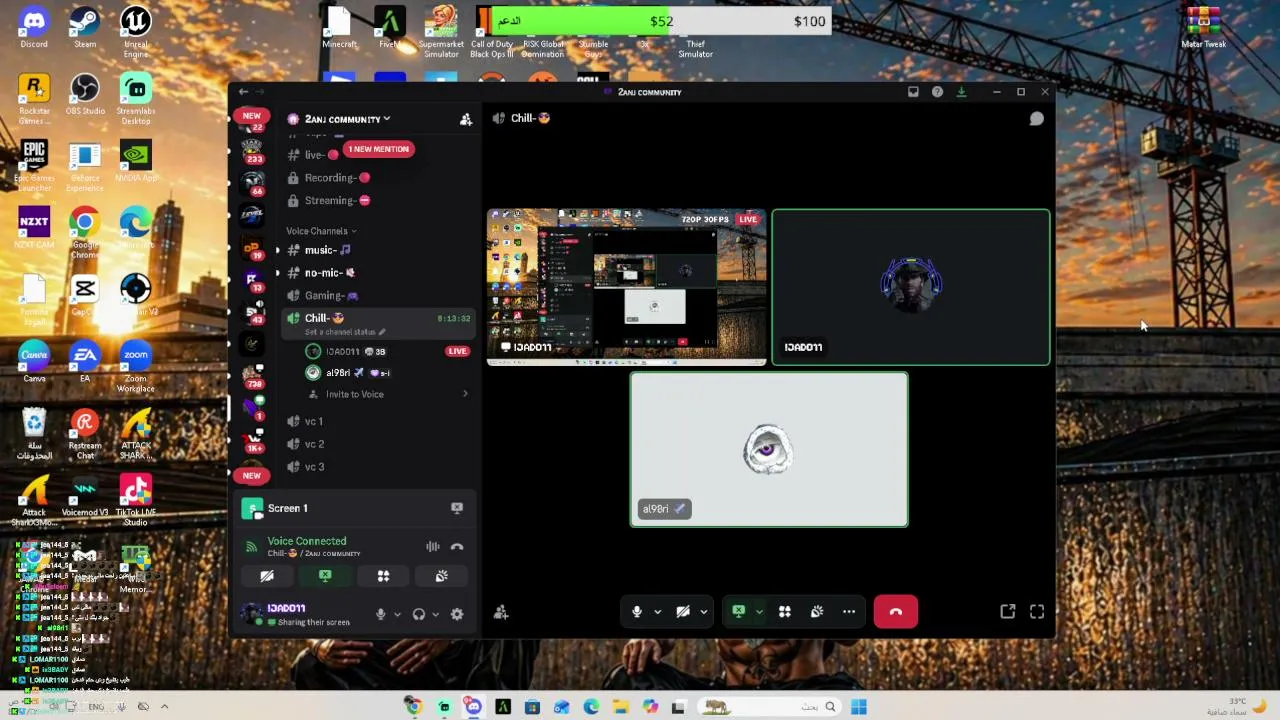
Task: Launch the FiveM desktop shortcut
Action: click(x=390, y=28)
